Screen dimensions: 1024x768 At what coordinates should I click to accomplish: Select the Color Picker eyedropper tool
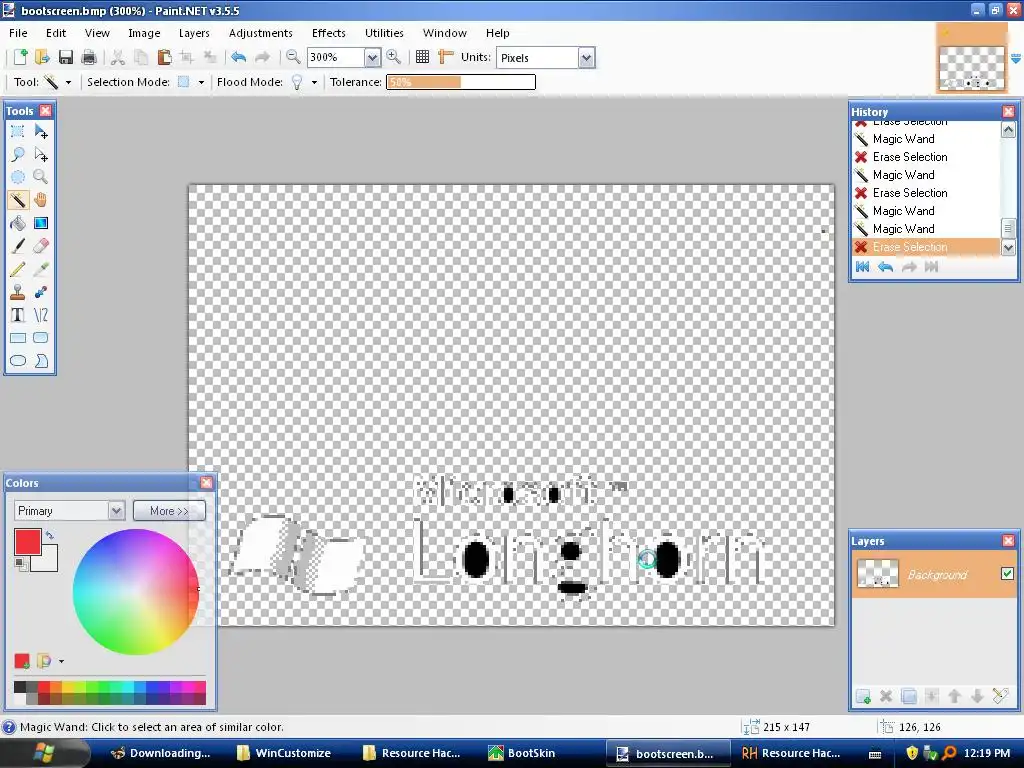coord(40,269)
